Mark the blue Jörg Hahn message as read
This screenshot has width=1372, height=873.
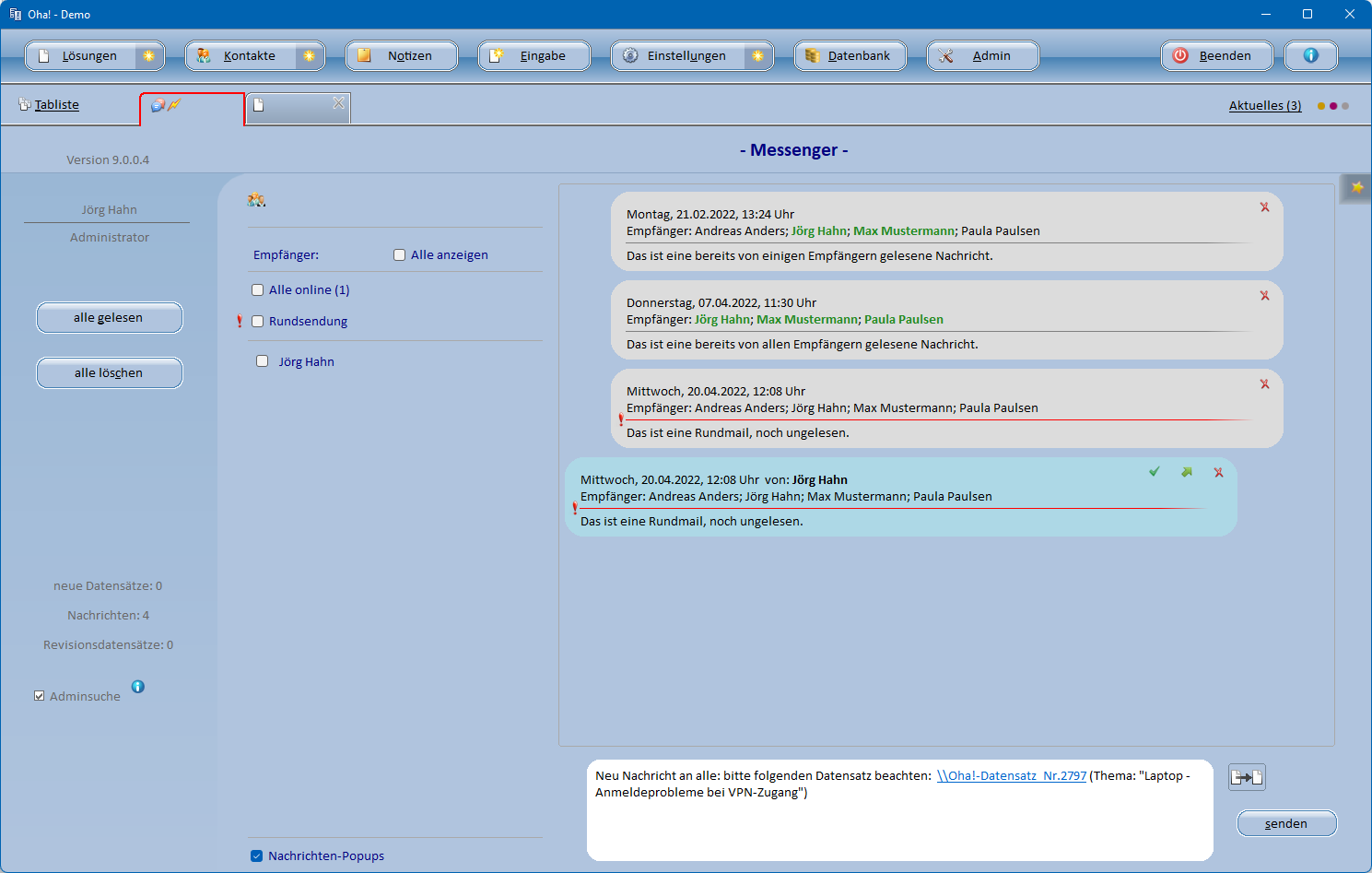tap(1154, 472)
